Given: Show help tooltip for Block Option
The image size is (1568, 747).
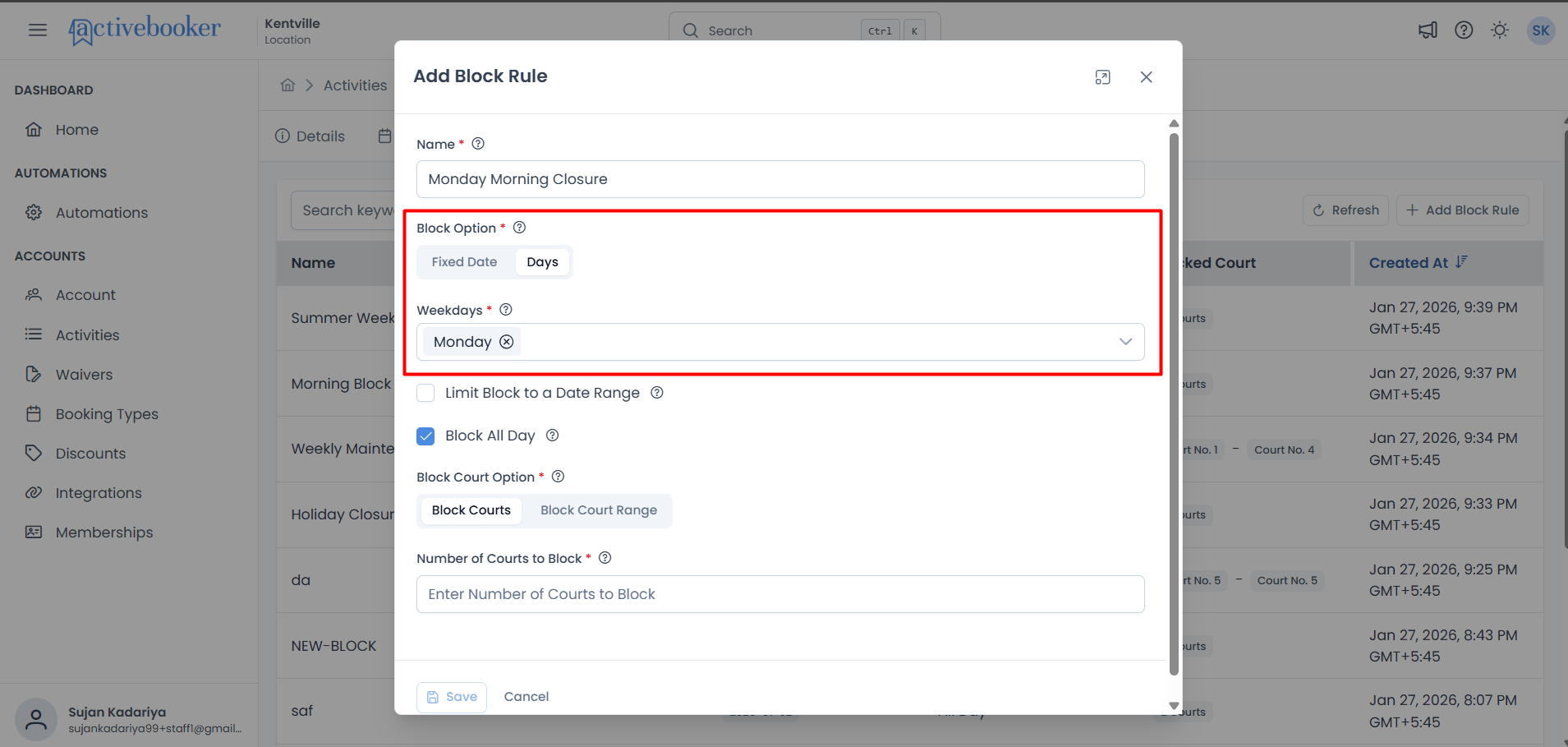Looking at the screenshot, I should pyautogui.click(x=519, y=228).
